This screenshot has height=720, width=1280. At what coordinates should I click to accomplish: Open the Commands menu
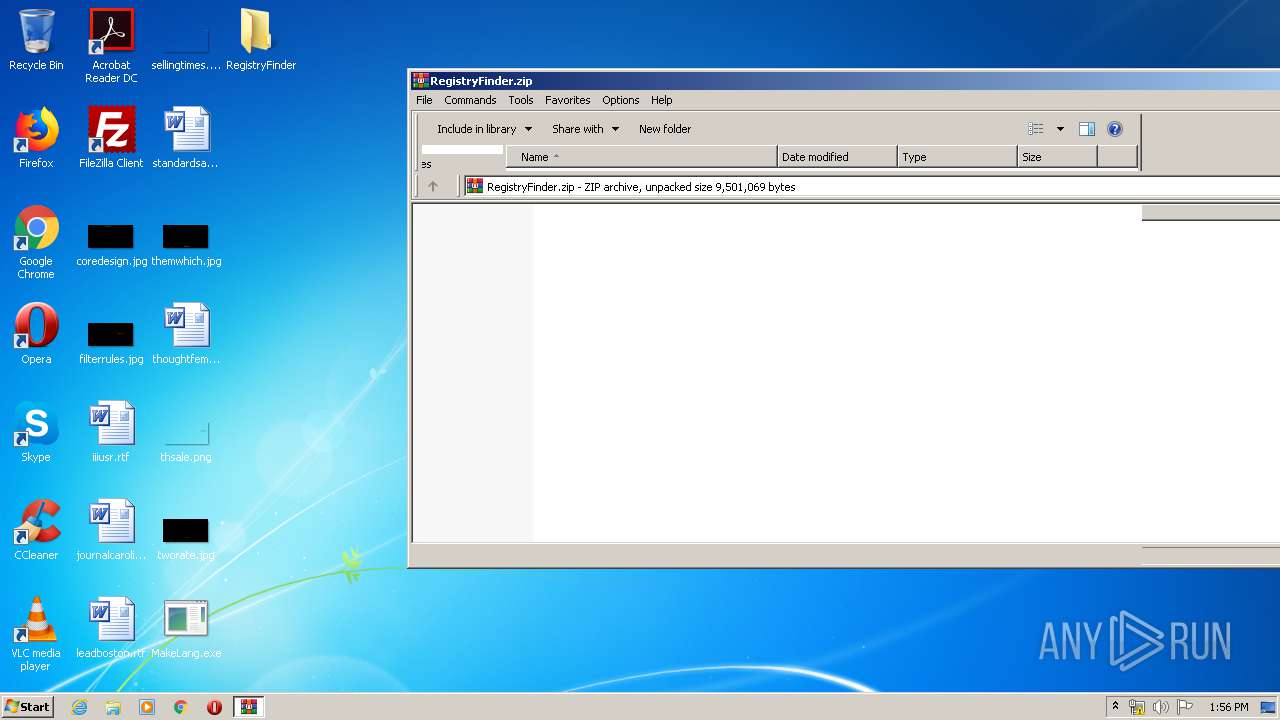470,100
